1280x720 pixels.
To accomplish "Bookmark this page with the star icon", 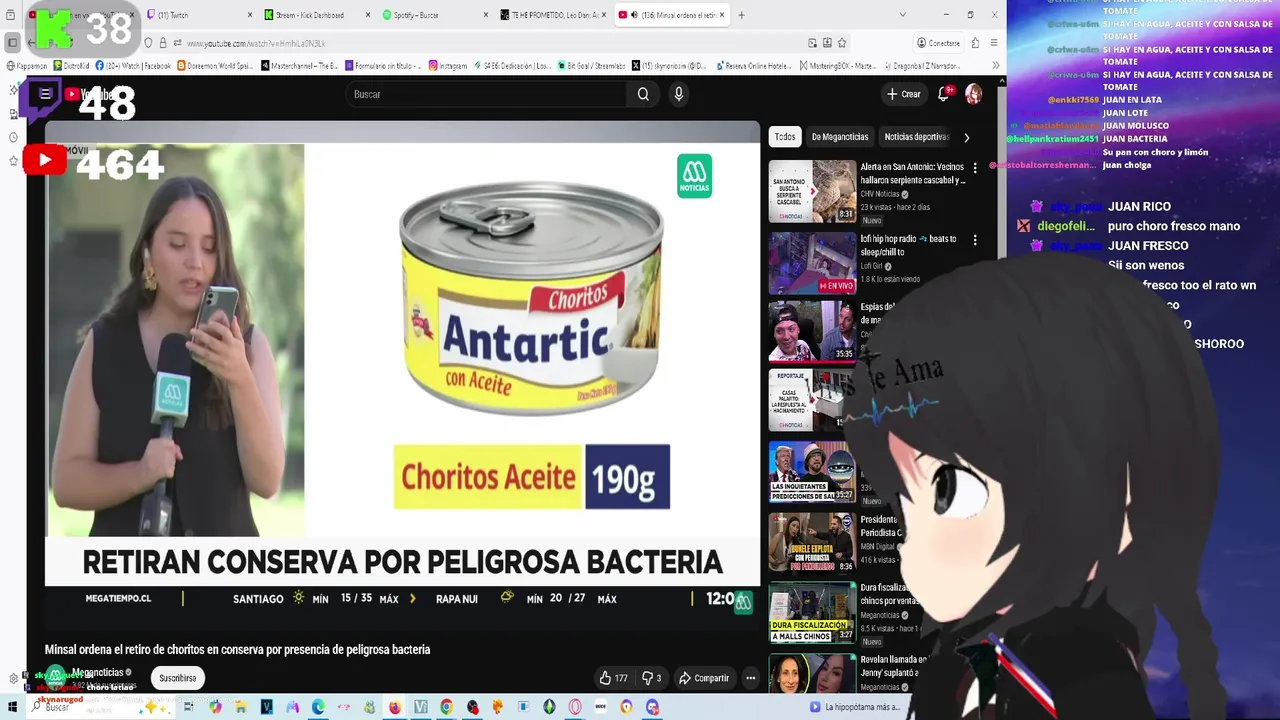I will tap(842, 43).
